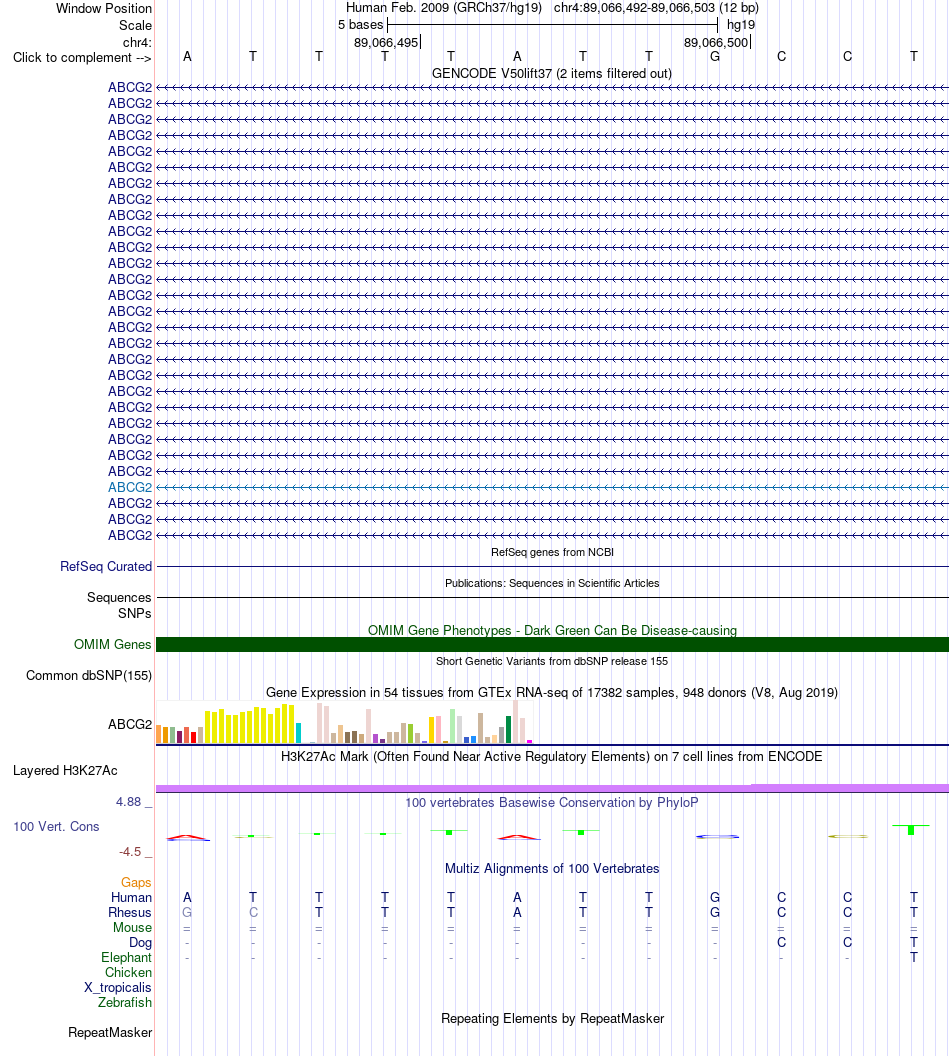Click the Human species label
The width and height of the screenshot is (950, 1056).
(x=131, y=898)
